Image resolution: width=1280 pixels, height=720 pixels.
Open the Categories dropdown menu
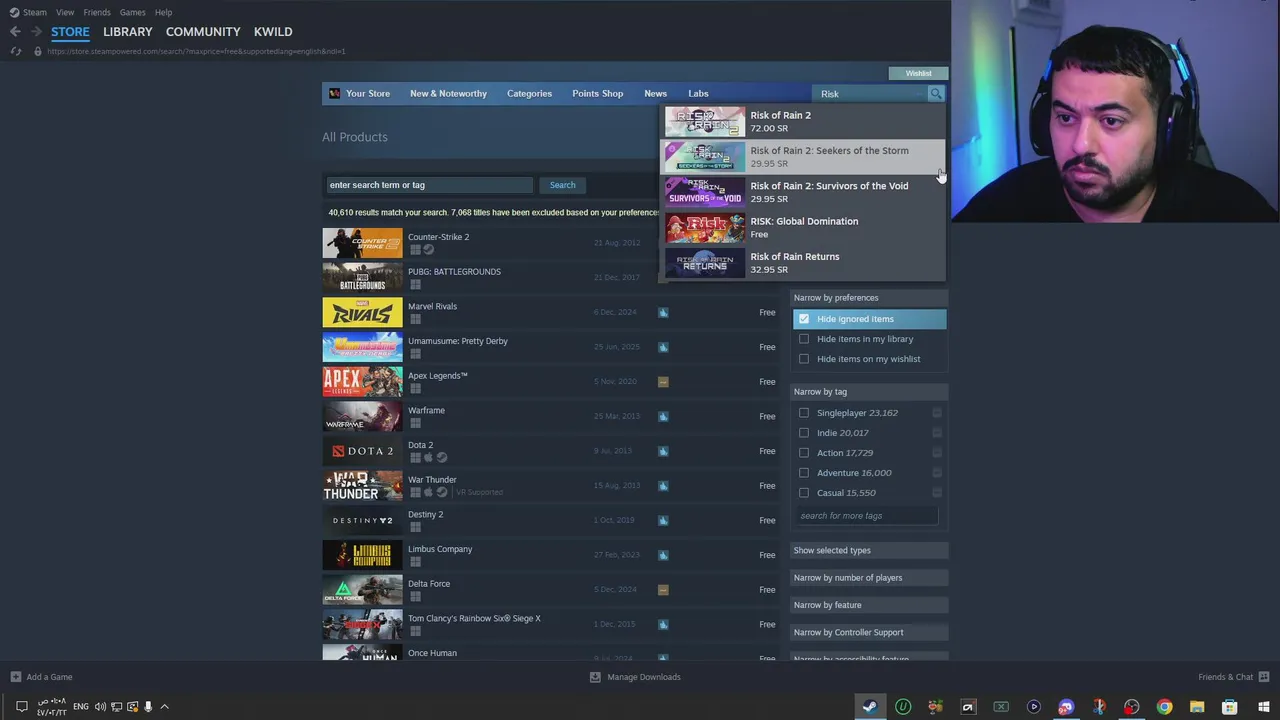pos(529,94)
